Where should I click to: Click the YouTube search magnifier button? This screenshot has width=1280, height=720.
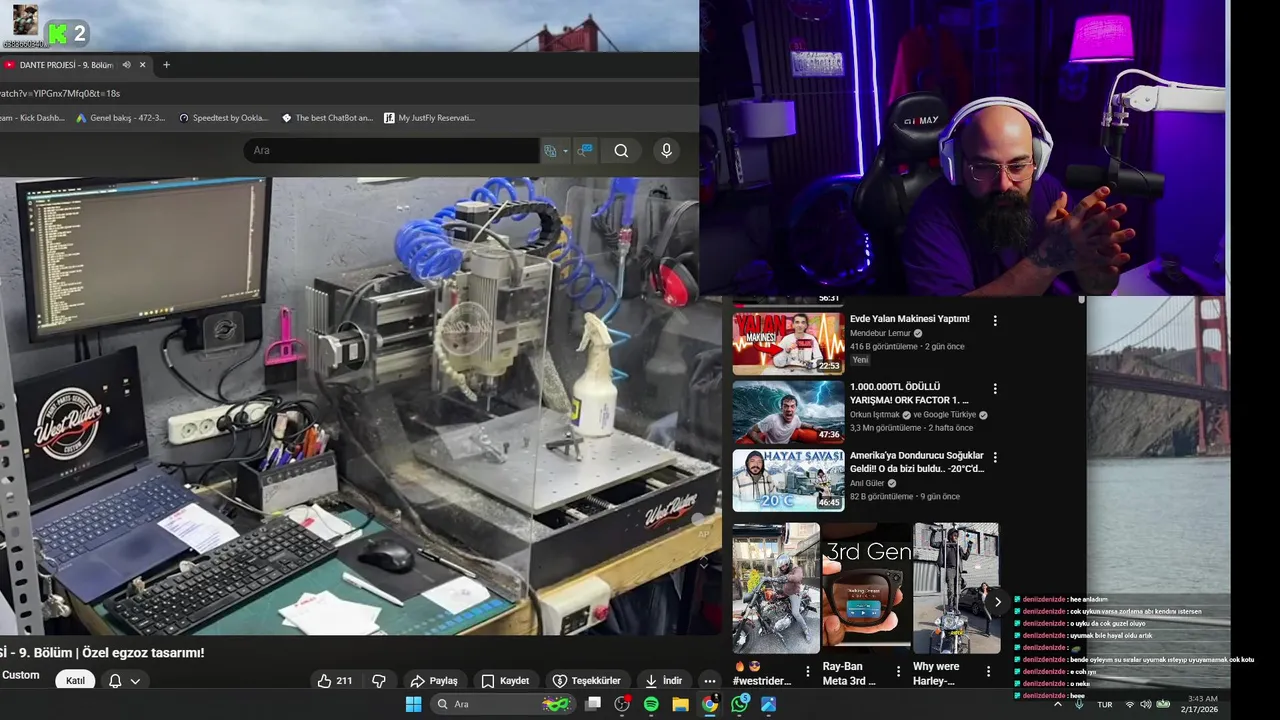(621, 151)
